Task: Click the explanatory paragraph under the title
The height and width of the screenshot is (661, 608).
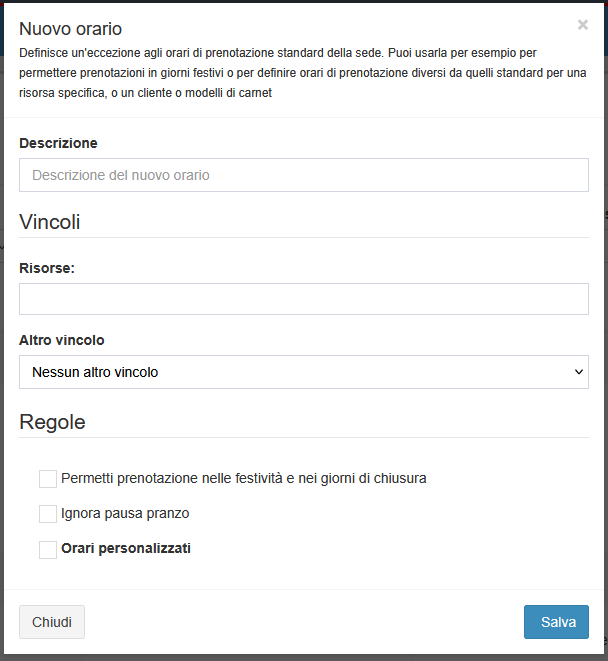Action: [303, 73]
